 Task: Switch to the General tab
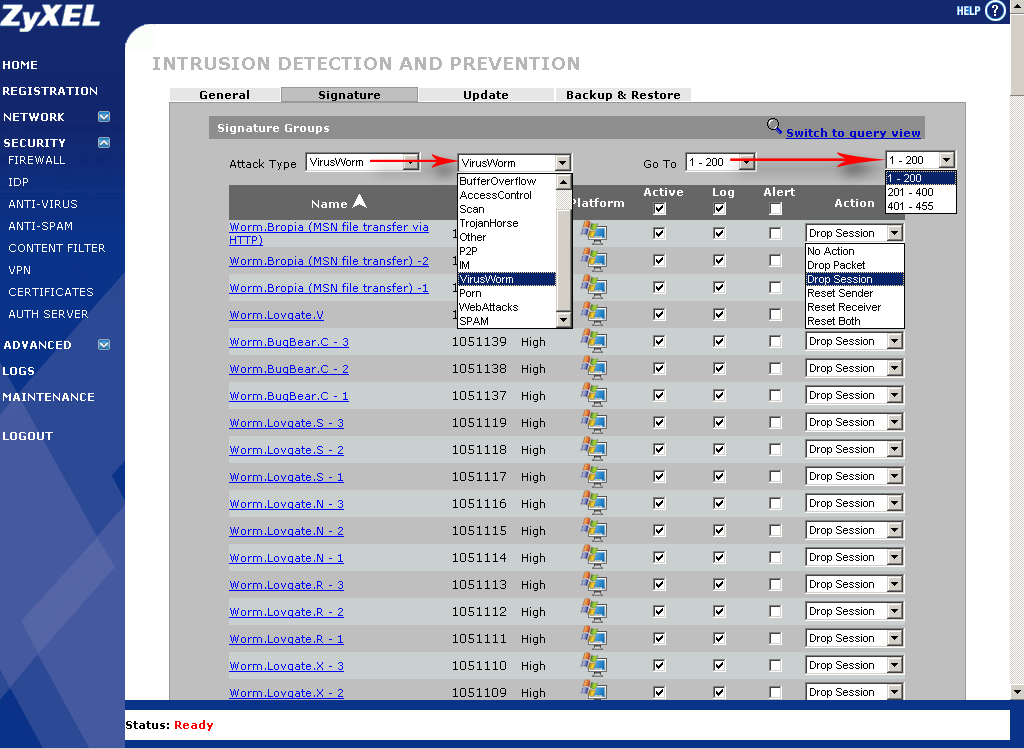point(225,95)
